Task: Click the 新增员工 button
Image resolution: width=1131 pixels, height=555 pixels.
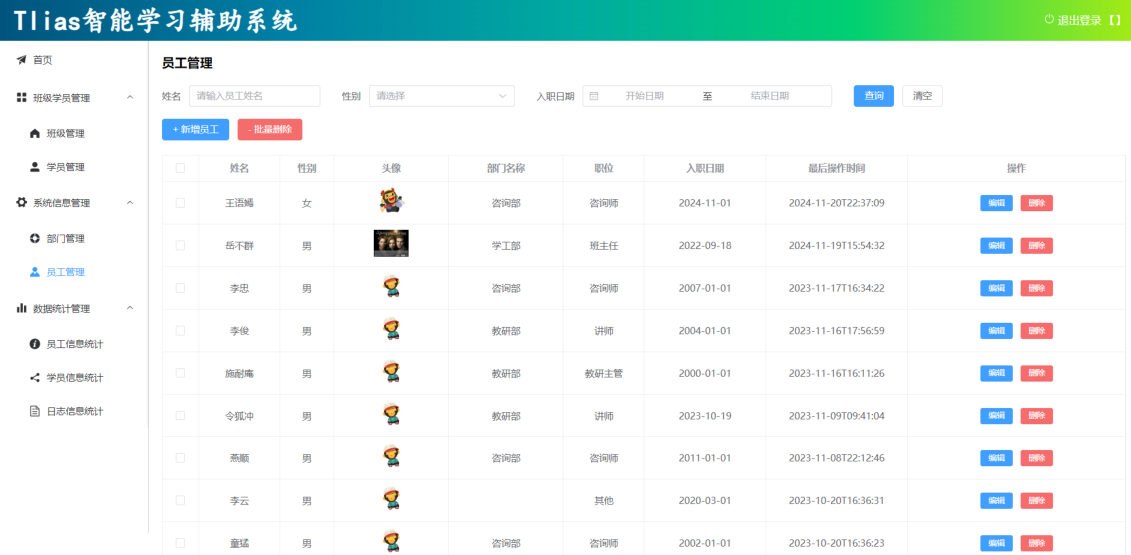Action: tap(195, 130)
